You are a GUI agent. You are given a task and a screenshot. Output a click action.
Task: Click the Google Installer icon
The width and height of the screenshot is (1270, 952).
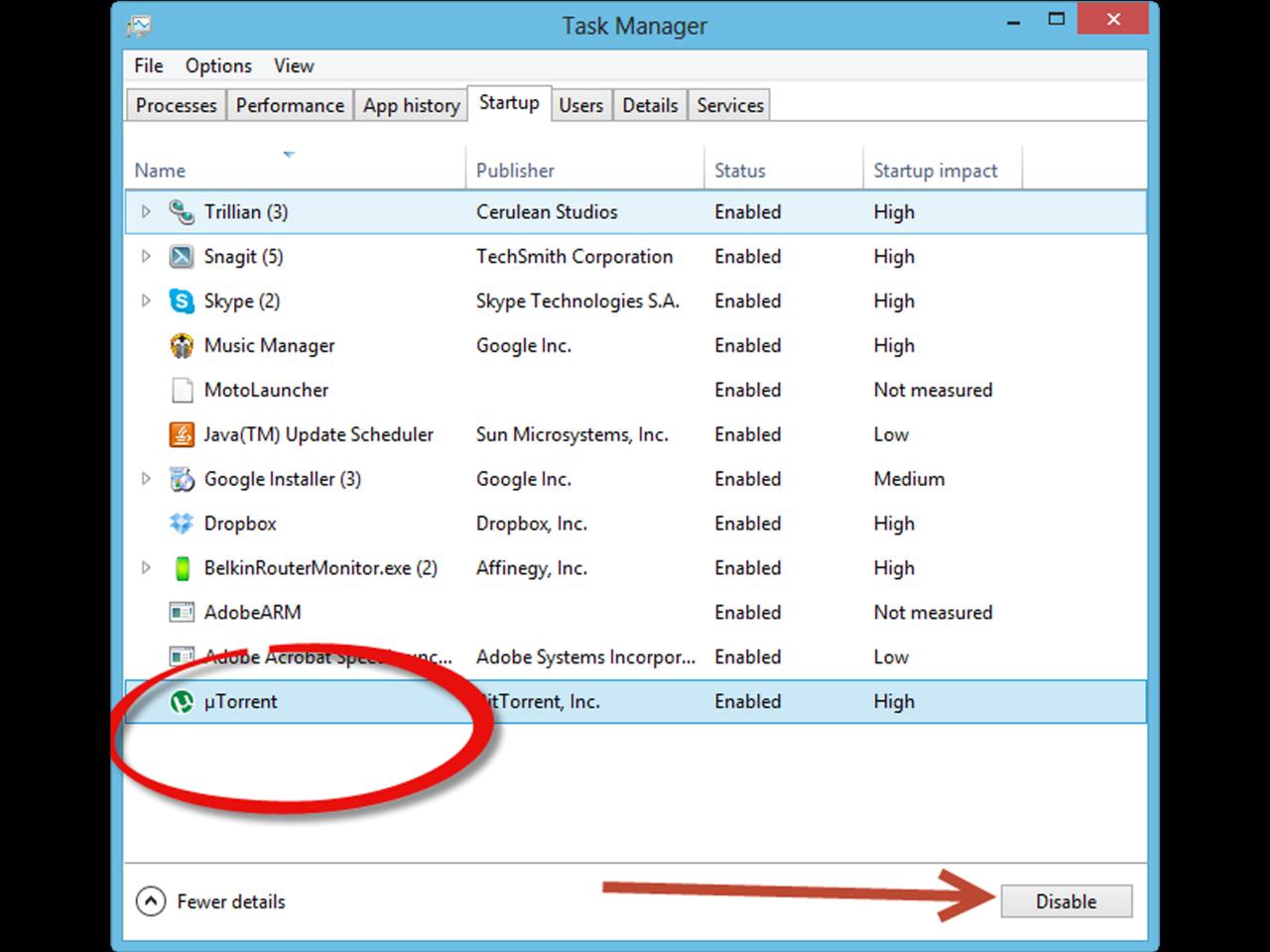182,479
